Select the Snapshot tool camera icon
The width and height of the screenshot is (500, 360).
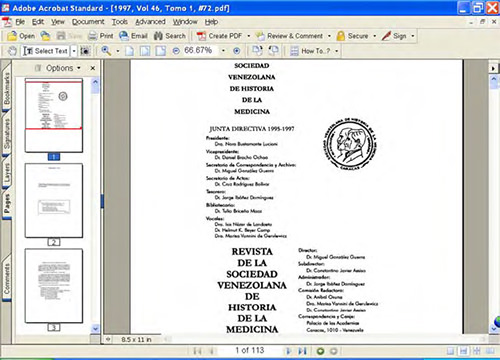click(85, 51)
